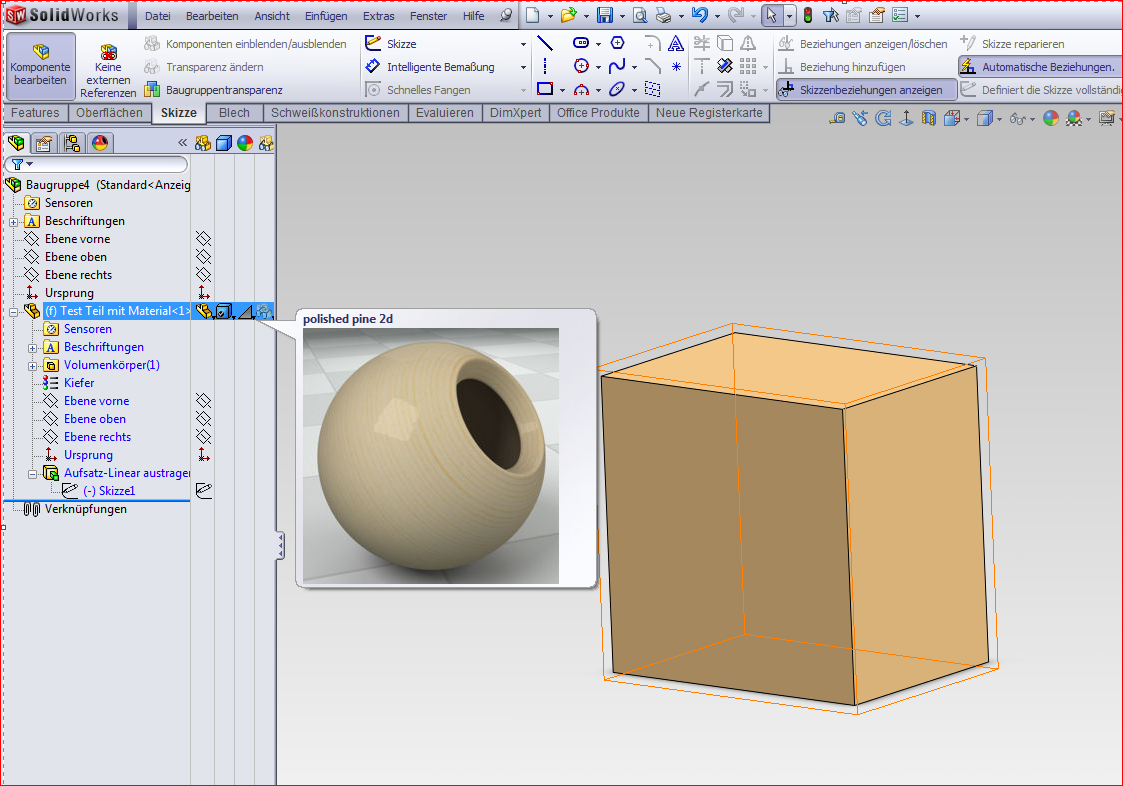Select the Intelligente Bemaßung dimension tool

point(440,67)
